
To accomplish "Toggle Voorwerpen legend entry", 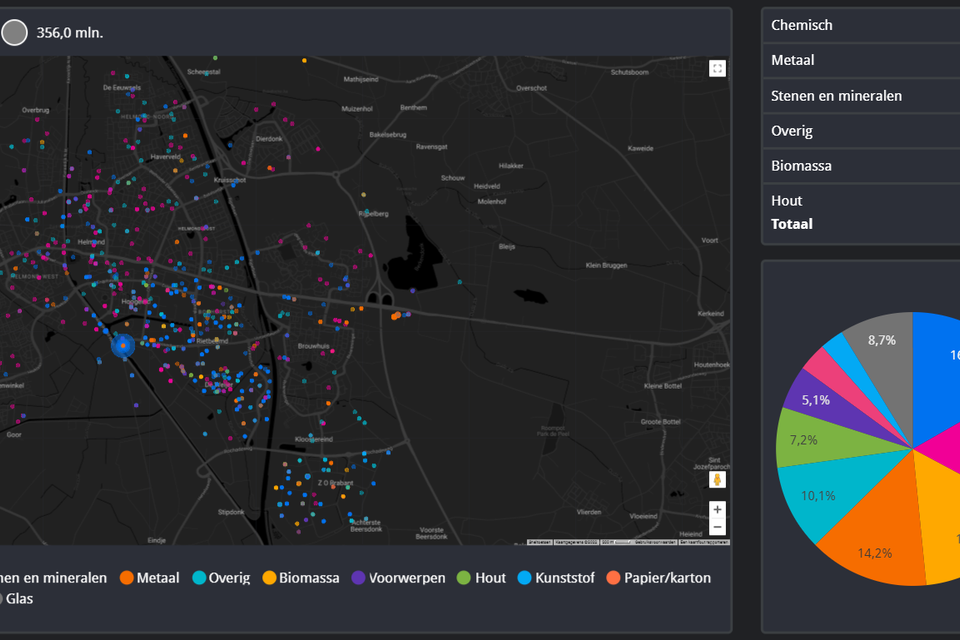I will [x=399, y=578].
